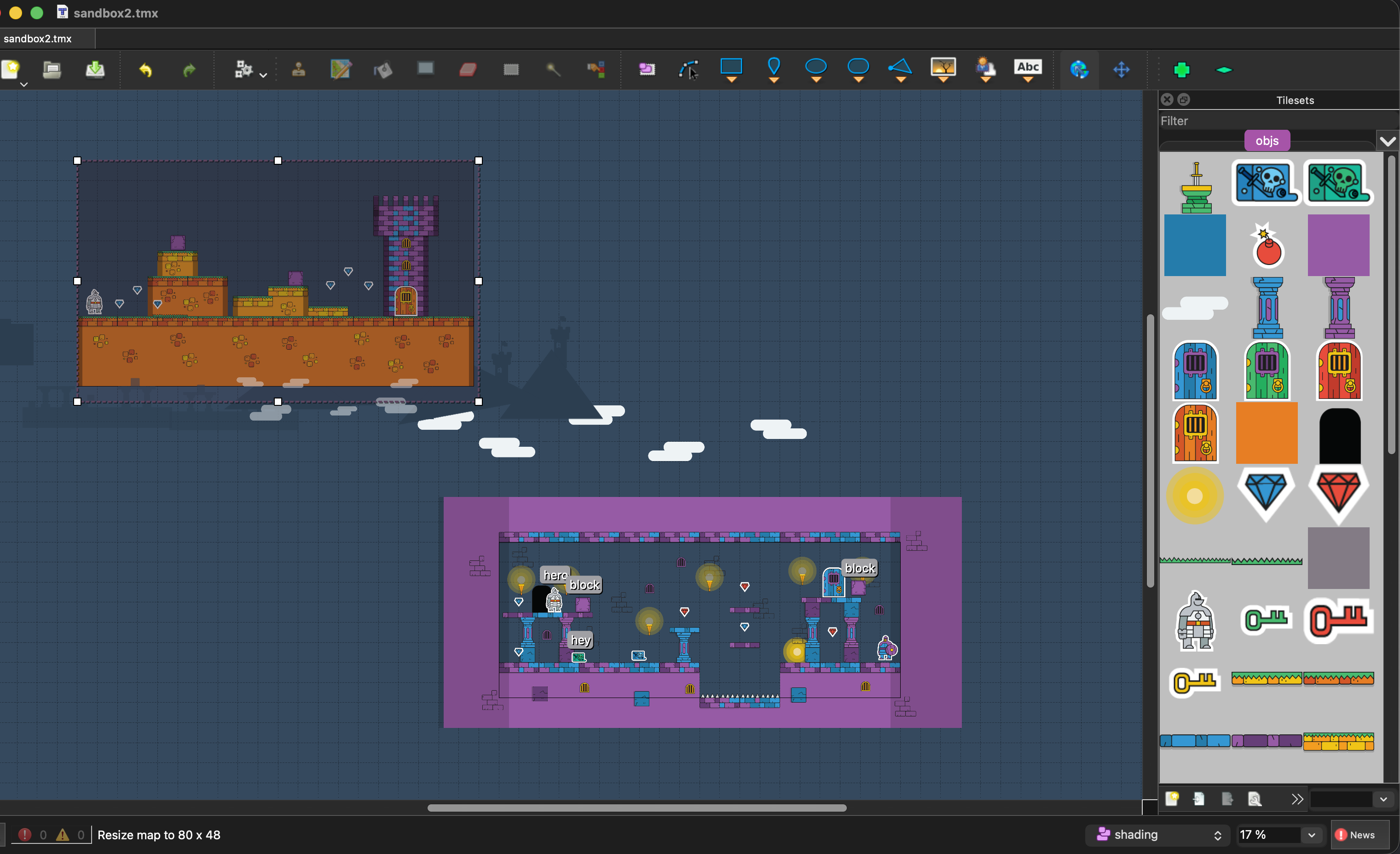Screen dimensions: 1400x854
Task: Select the Insert Tile image tool
Action: (x=943, y=69)
